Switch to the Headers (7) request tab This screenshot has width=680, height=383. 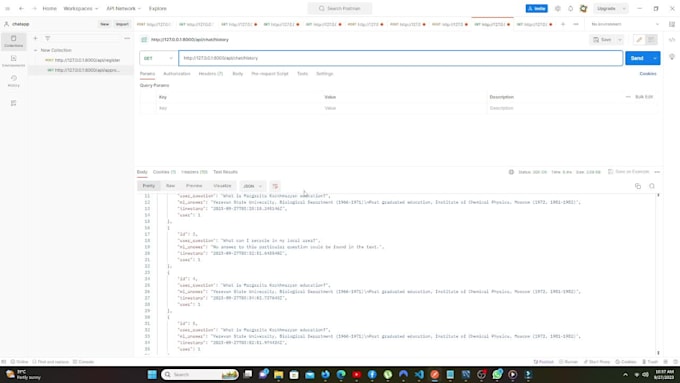coord(211,74)
